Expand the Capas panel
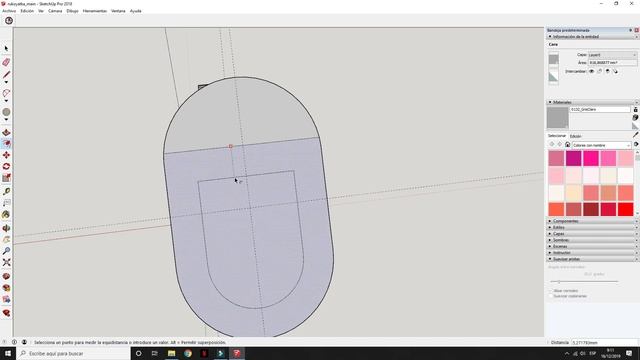Image resolution: width=640 pixels, height=360 pixels. coord(592,234)
